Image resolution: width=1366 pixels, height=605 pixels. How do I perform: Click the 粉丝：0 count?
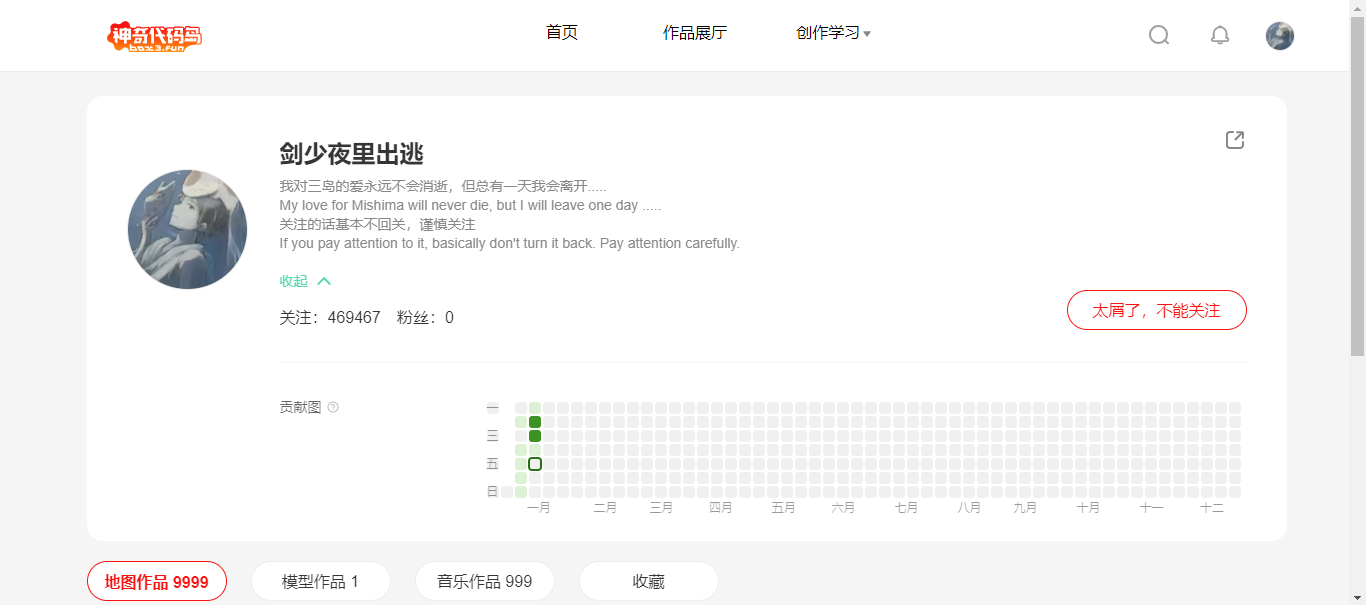pos(425,318)
